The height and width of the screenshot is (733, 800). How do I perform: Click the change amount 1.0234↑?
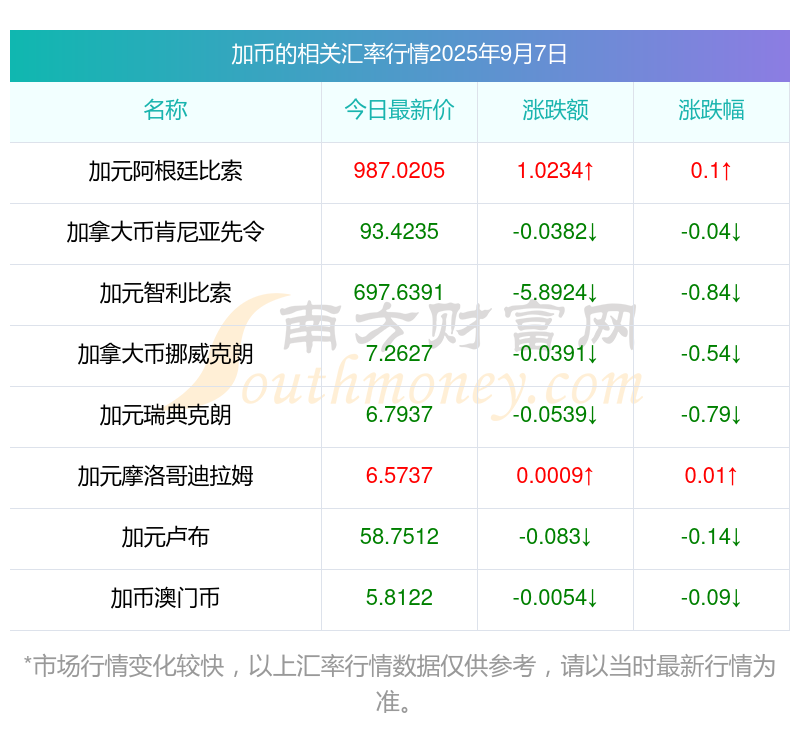click(555, 171)
